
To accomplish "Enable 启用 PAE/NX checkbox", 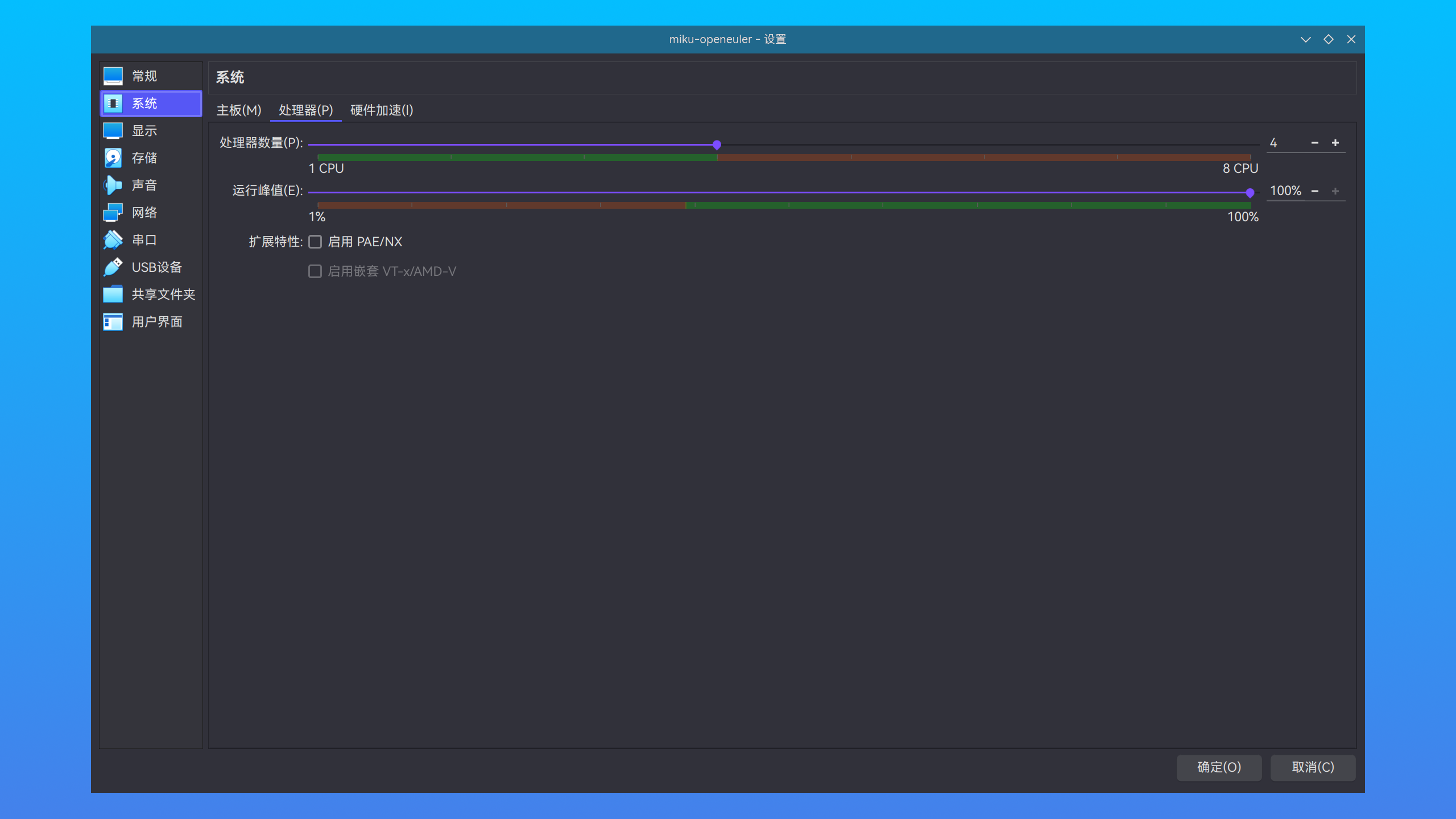I will 315,241.
